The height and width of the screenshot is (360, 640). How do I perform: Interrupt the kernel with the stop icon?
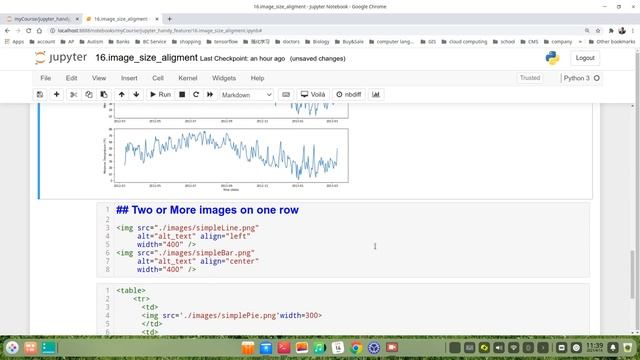point(182,95)
